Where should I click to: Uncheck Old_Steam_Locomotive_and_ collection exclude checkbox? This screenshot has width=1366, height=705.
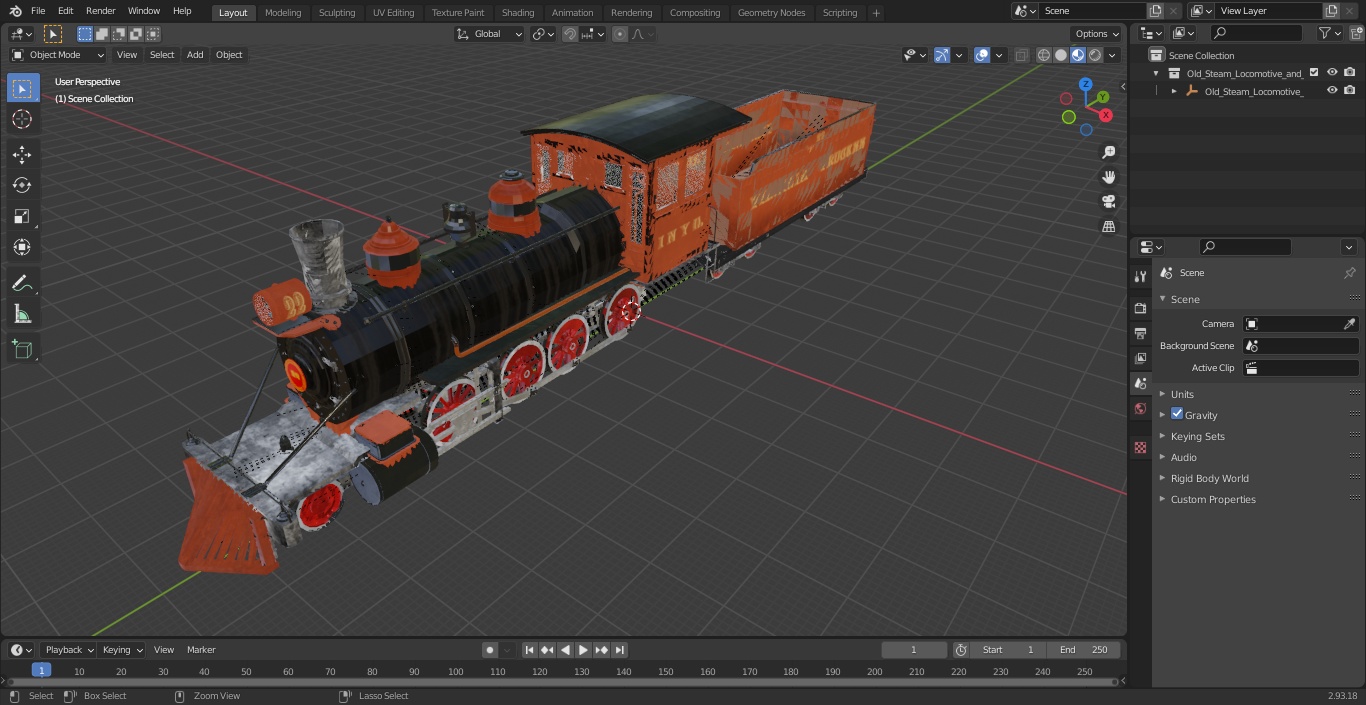click(x=1314, y=72)
